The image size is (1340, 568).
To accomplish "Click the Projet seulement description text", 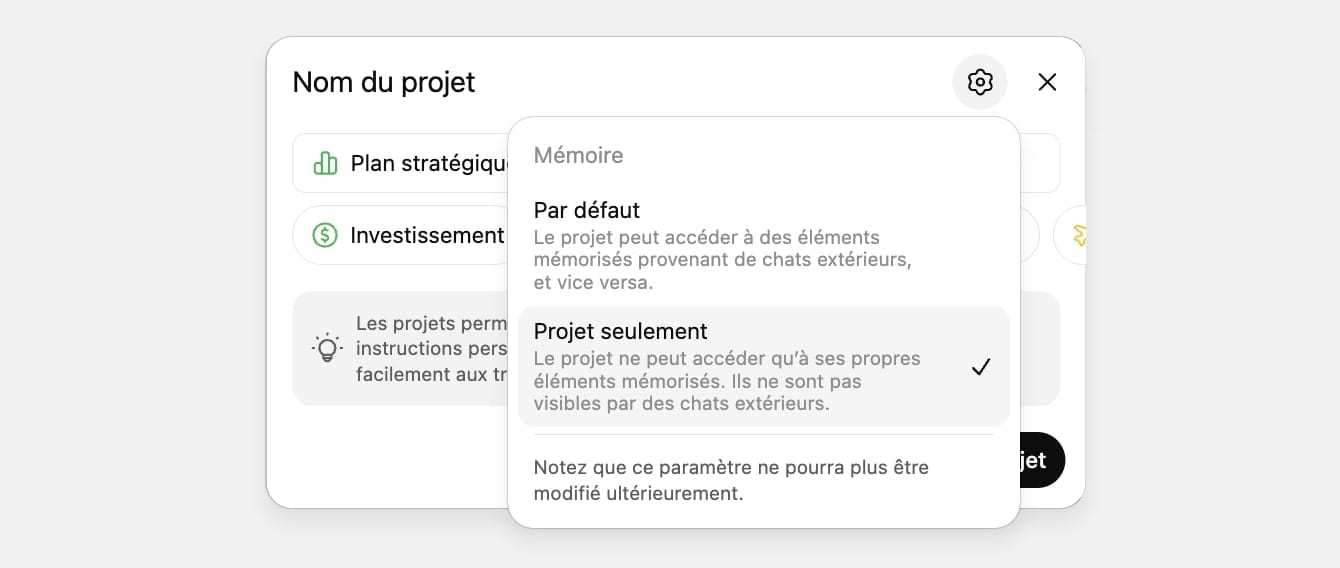I will point(727,381).
